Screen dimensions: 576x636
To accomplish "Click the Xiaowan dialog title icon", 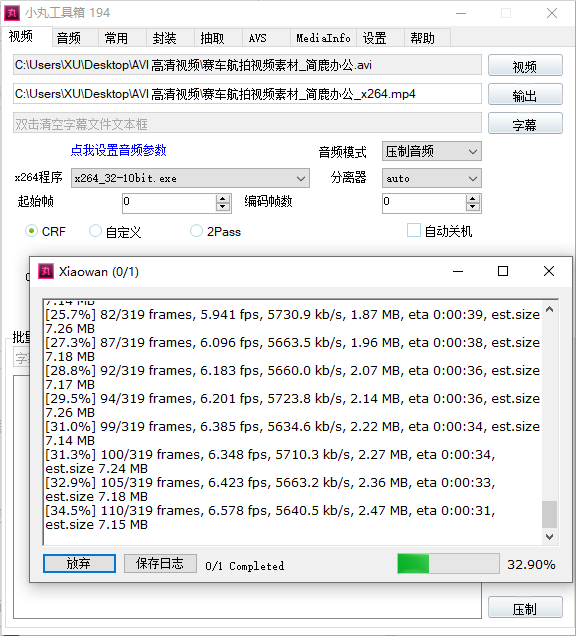I will (x=46, y=271).
